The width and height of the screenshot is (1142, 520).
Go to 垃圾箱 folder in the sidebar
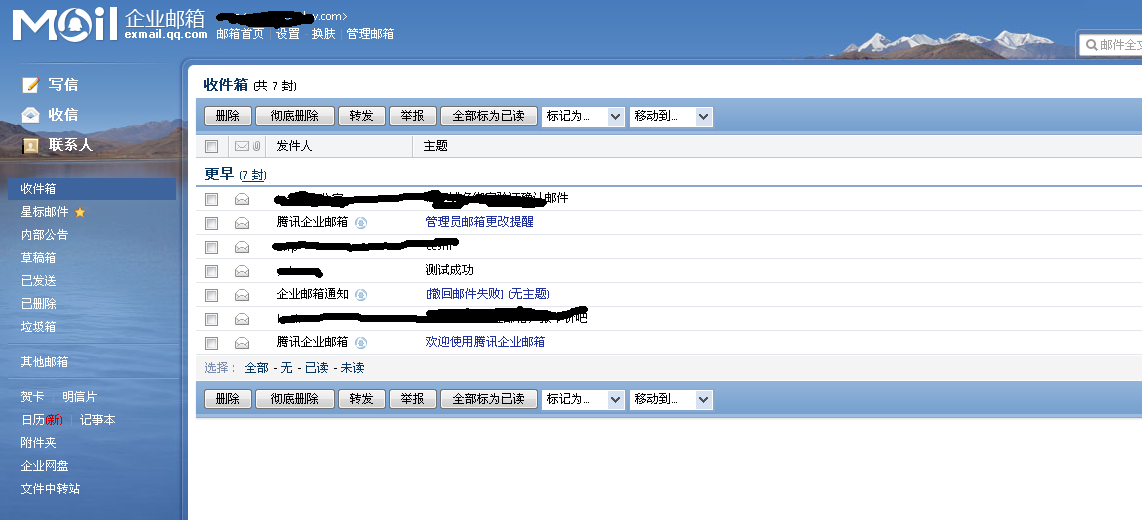pos(39,327)
